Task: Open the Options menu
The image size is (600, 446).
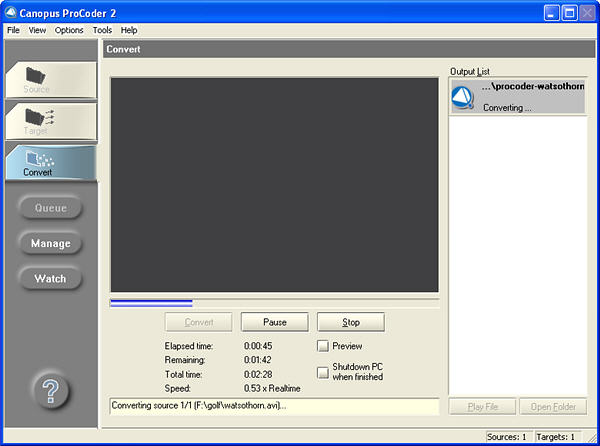Action: [x=69, y=30]
